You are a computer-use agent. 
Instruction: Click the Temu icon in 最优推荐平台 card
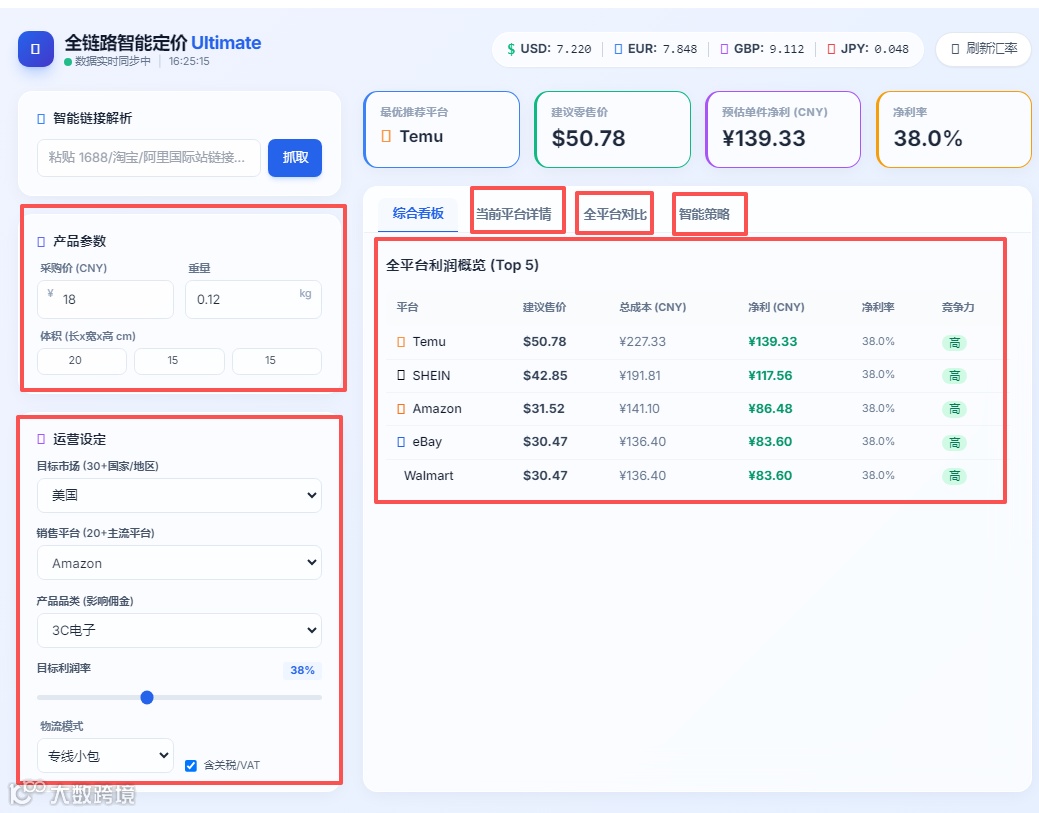tap(386, 136)
